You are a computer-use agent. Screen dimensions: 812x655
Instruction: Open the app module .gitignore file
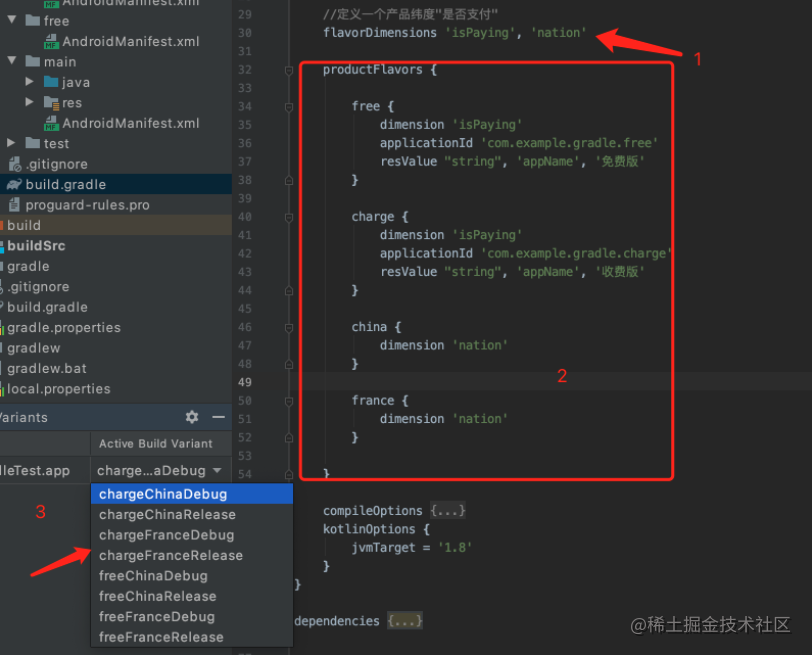(56, 164)
